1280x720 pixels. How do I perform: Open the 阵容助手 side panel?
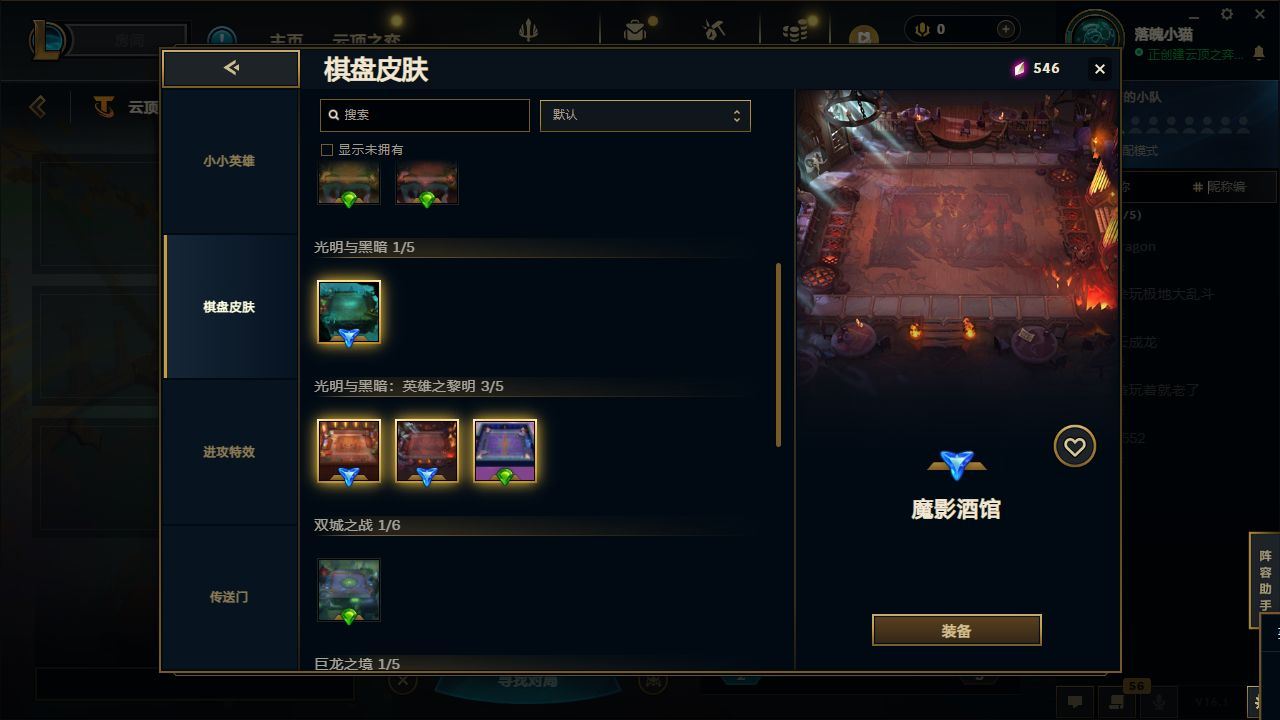coord(1265,581)
